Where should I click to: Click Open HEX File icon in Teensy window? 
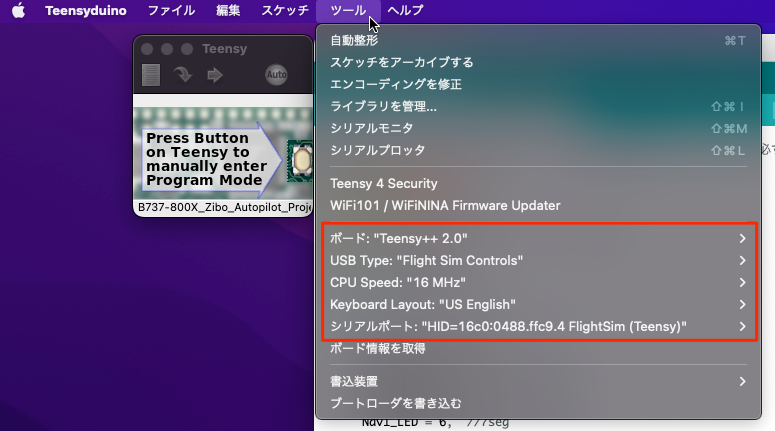pos(151,75)
